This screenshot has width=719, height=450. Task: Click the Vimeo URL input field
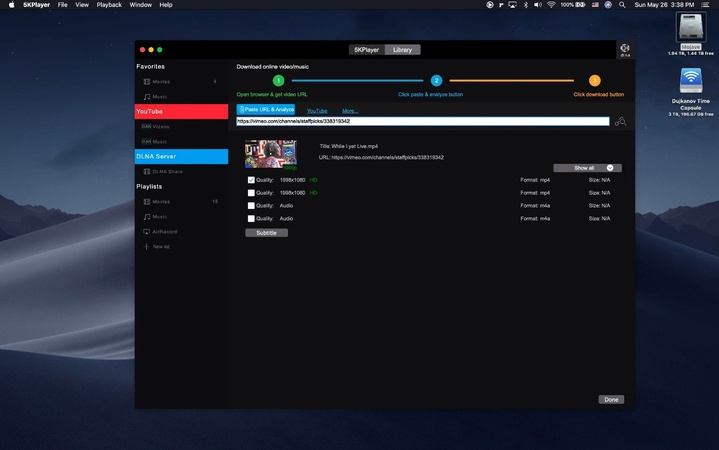point(422,121)
